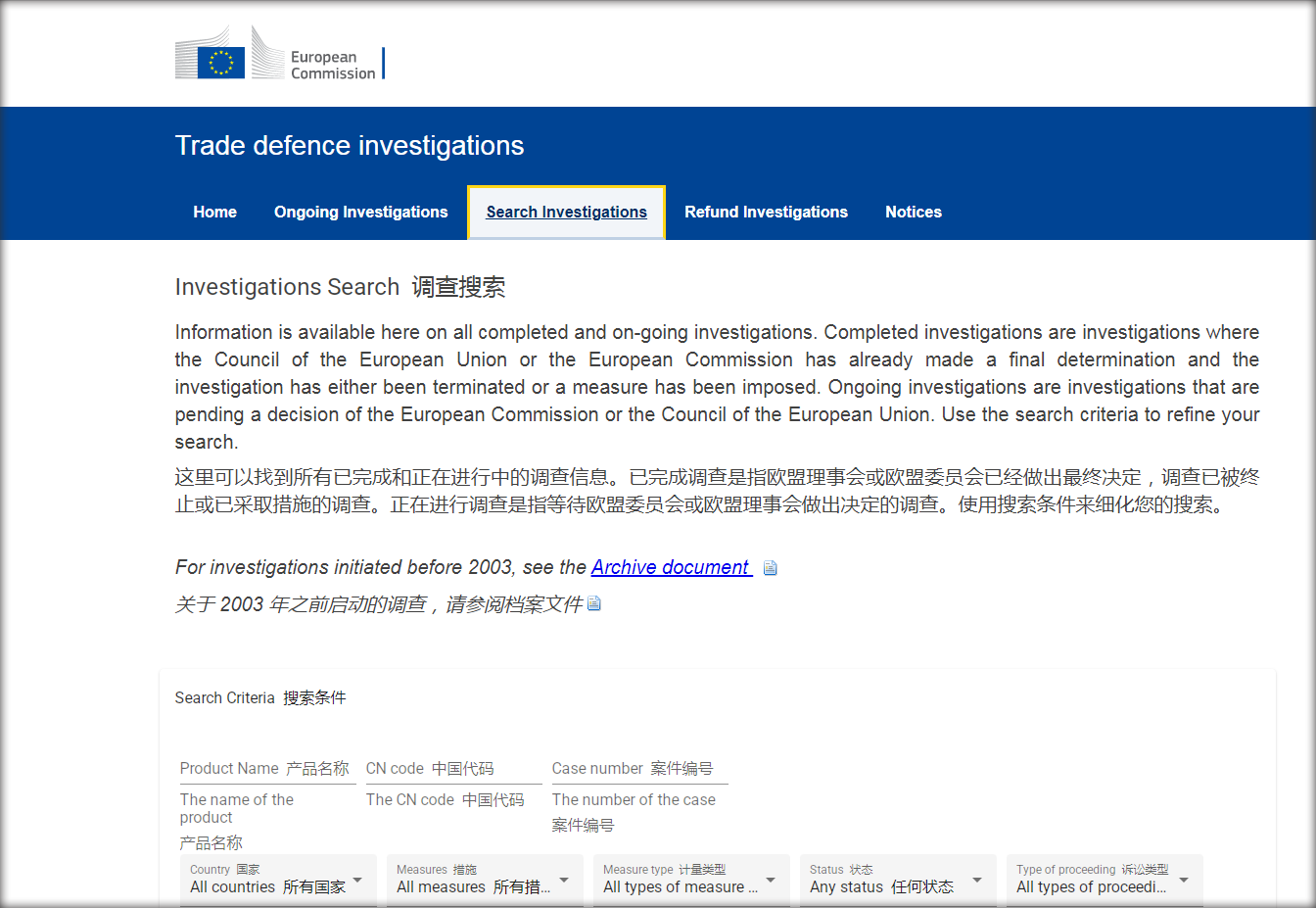Expand the Type of proceeding dropdown
Image resolution: width=1316 pixels, height=908 pixels.
click(x=1104, y=880)
